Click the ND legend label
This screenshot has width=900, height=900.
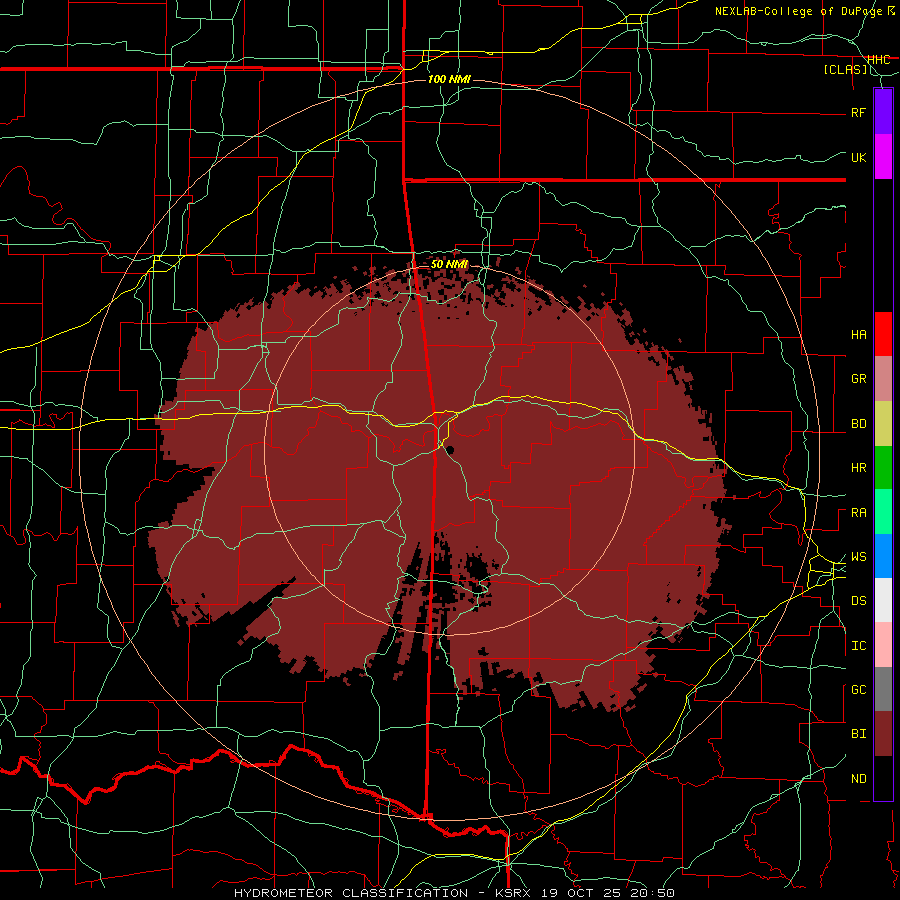point(858,779)
